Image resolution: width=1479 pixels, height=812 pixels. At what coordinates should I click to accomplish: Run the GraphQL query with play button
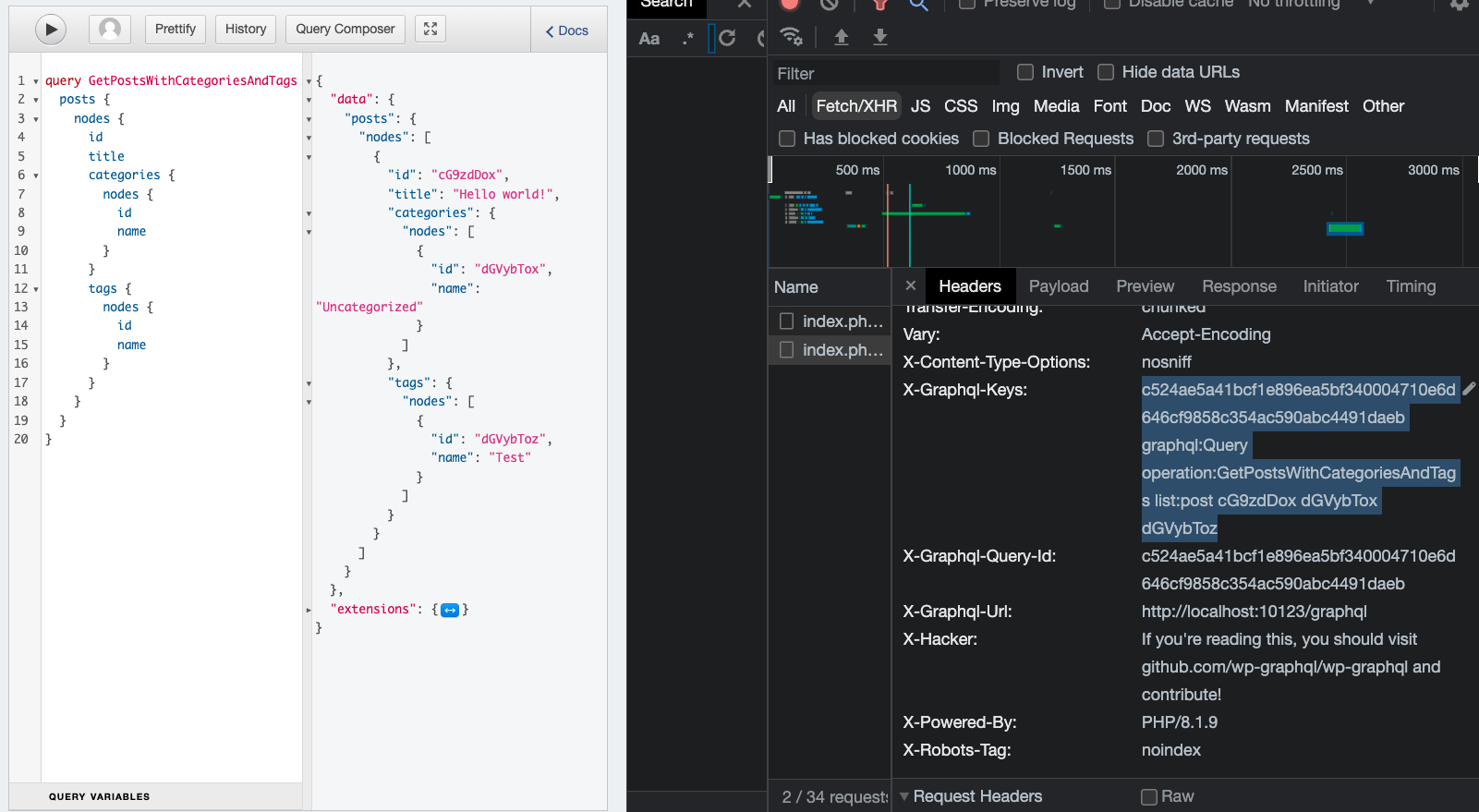(x=51, y=30)
